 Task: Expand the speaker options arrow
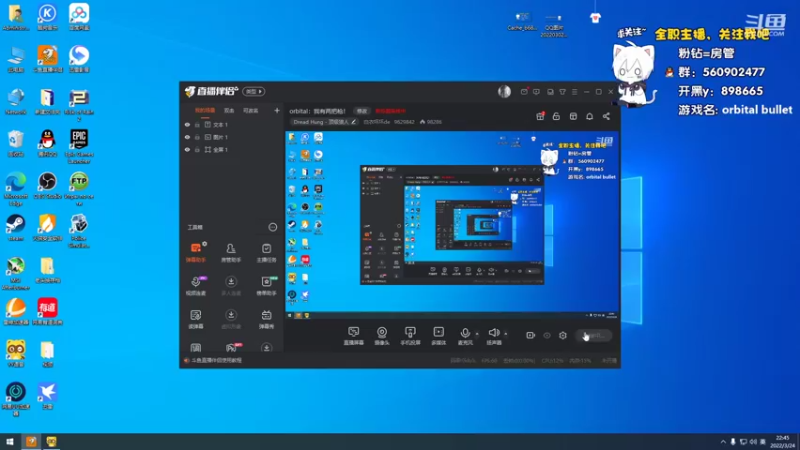506,334
